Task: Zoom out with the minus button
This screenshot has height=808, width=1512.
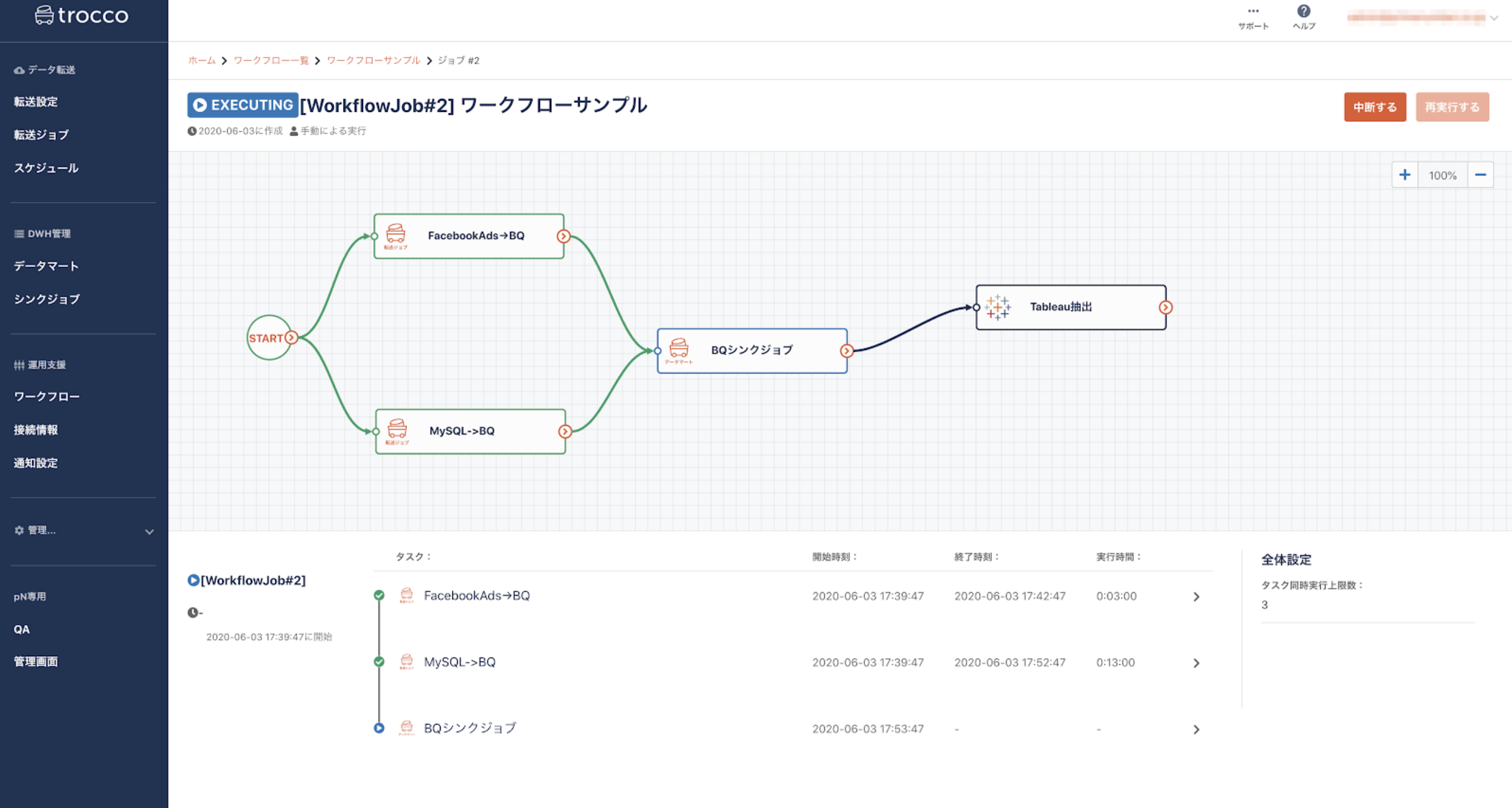Action: pyautogui.click(x=1480, y=175)
